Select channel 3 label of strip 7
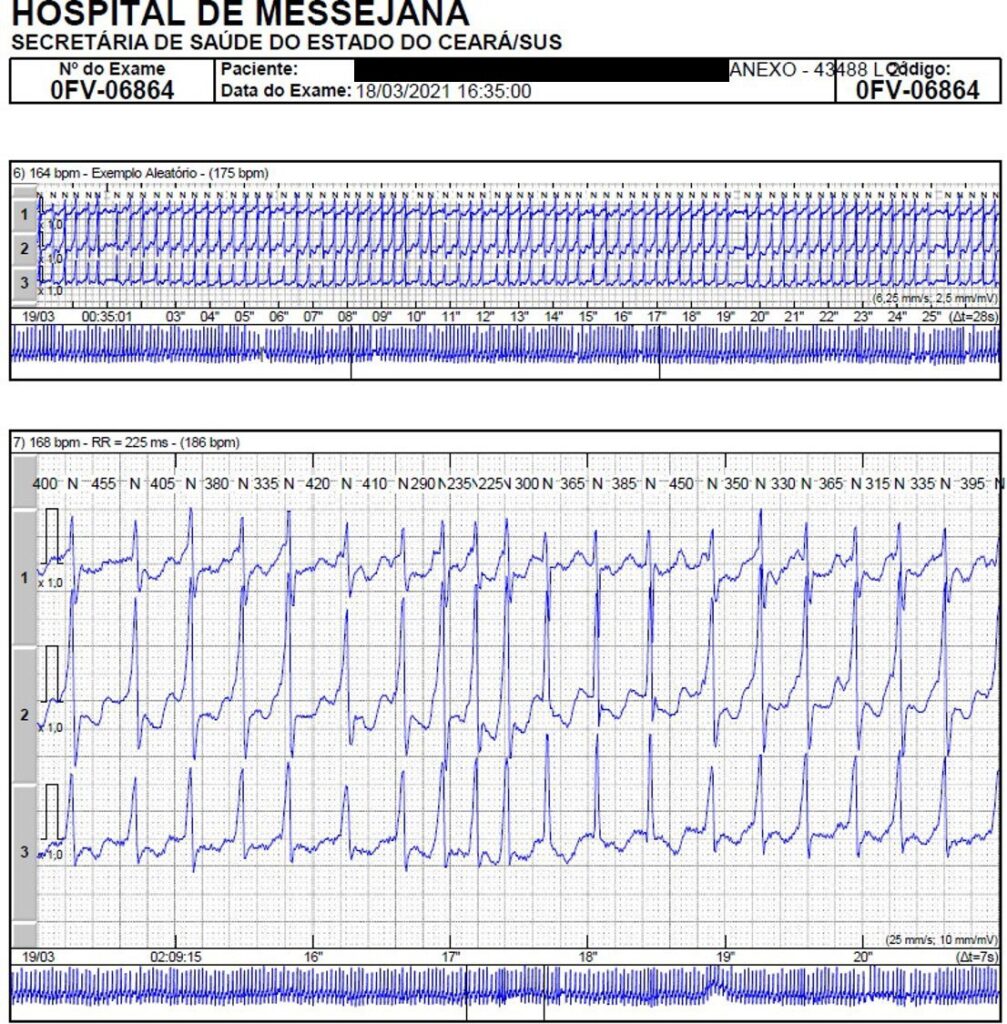The width and height of the screenshot is (1007, 1024). pos(24,852)
